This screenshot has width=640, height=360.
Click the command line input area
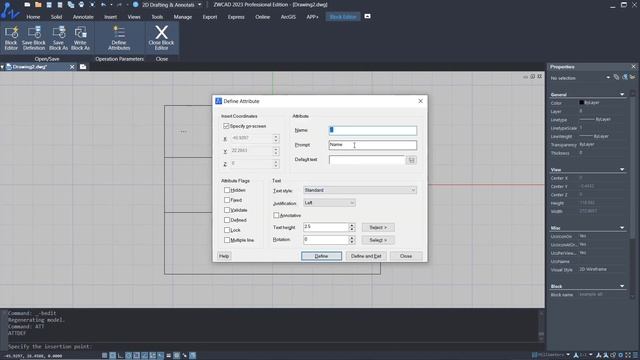269,346
